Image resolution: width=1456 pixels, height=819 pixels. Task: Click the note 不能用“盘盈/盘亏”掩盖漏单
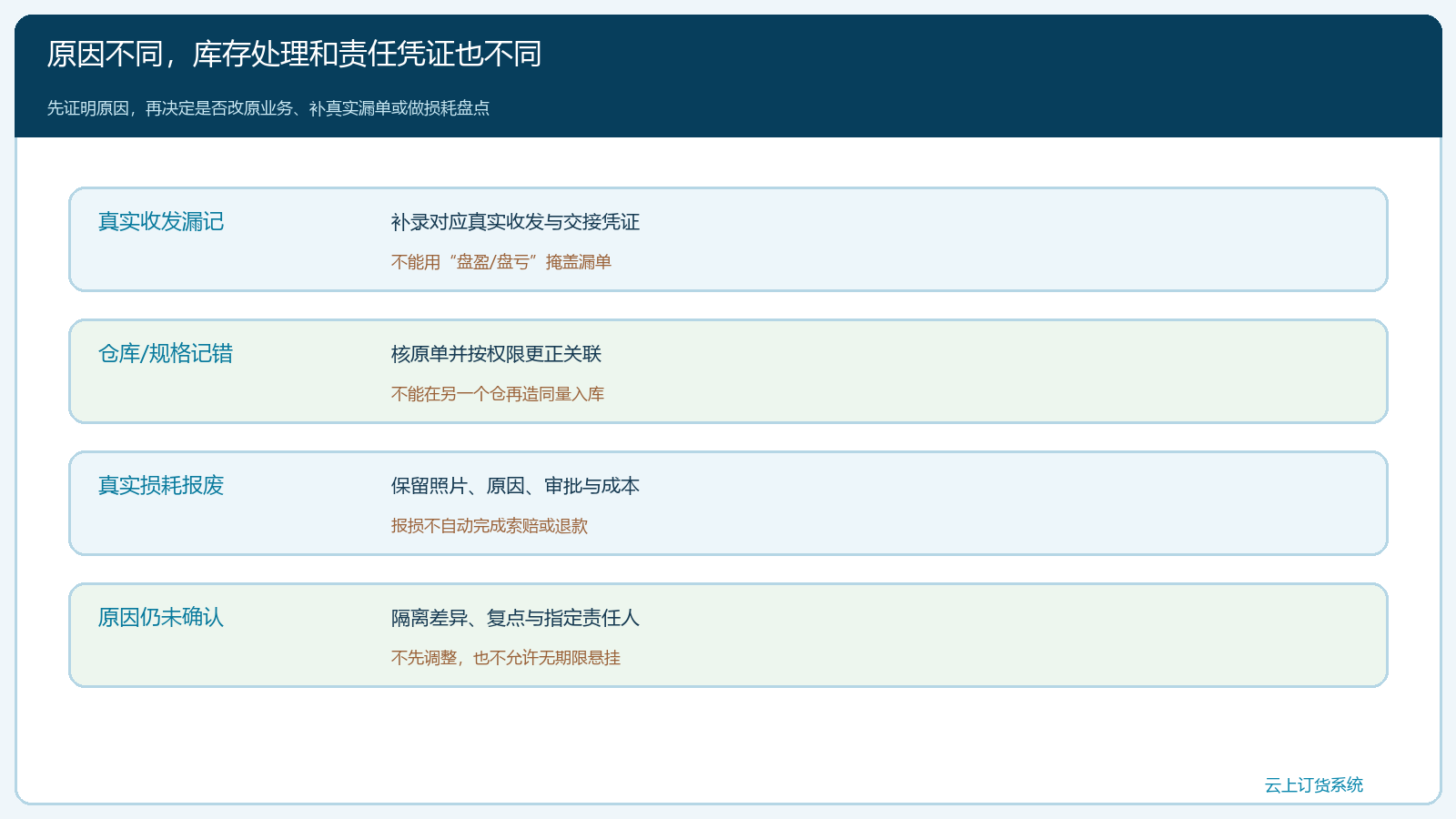tap(501, 262)
